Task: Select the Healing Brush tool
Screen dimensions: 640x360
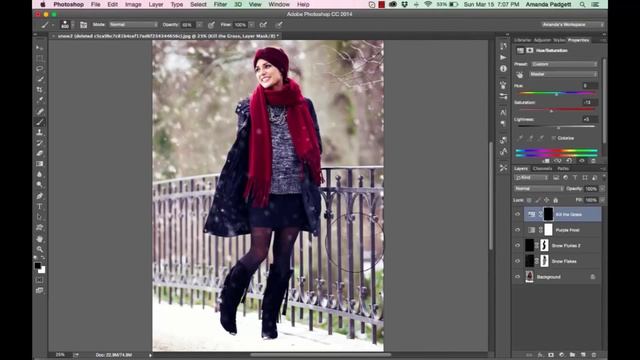Action: tap(40, 111)
